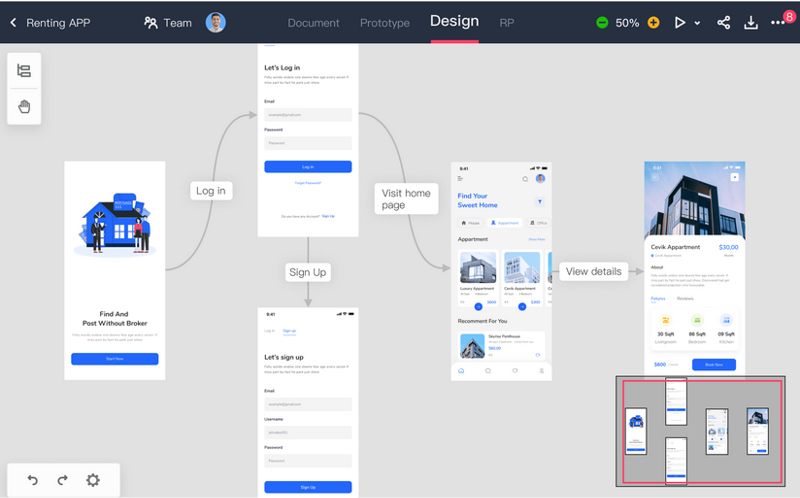Image resolution: width=800 pixels, height=498 pixels.
Task: Click the Forgot Password link
Action: [x=308, y=183]
